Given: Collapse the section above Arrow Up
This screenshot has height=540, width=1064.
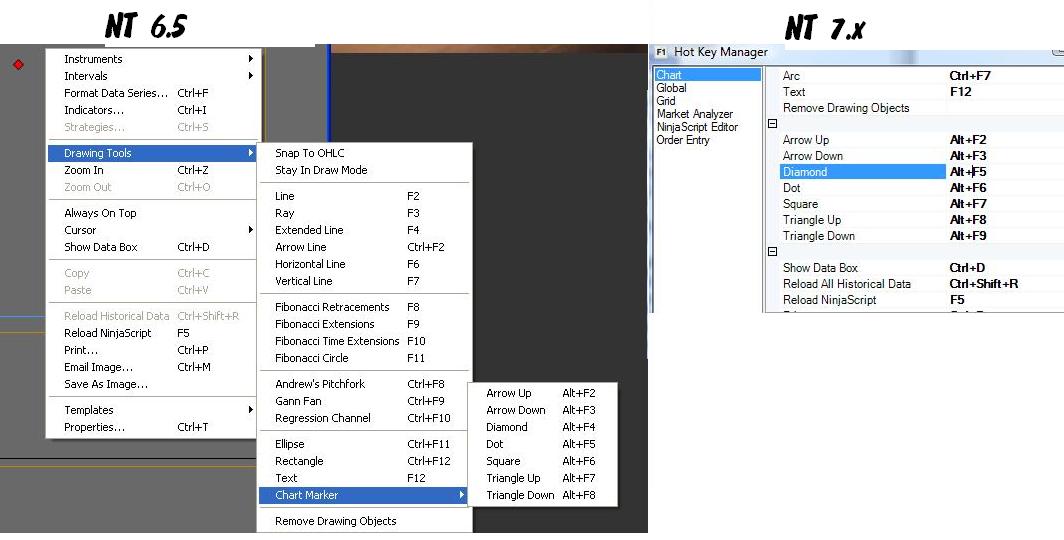Looking at the screenshot, I should click(x=772, y=123).
